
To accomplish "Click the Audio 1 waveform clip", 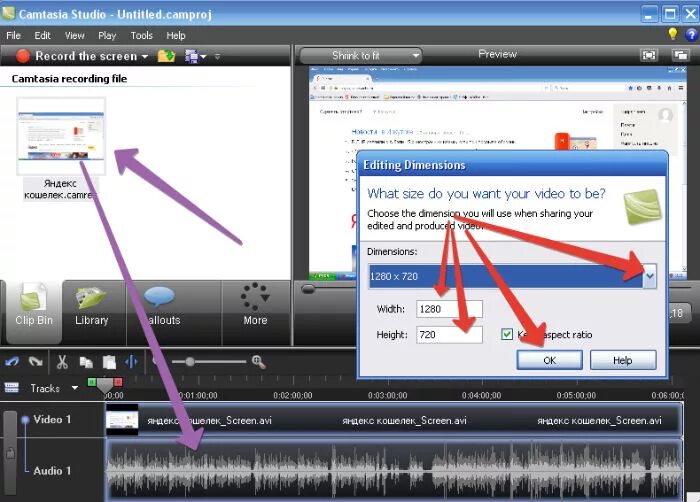I will [395, 469].
